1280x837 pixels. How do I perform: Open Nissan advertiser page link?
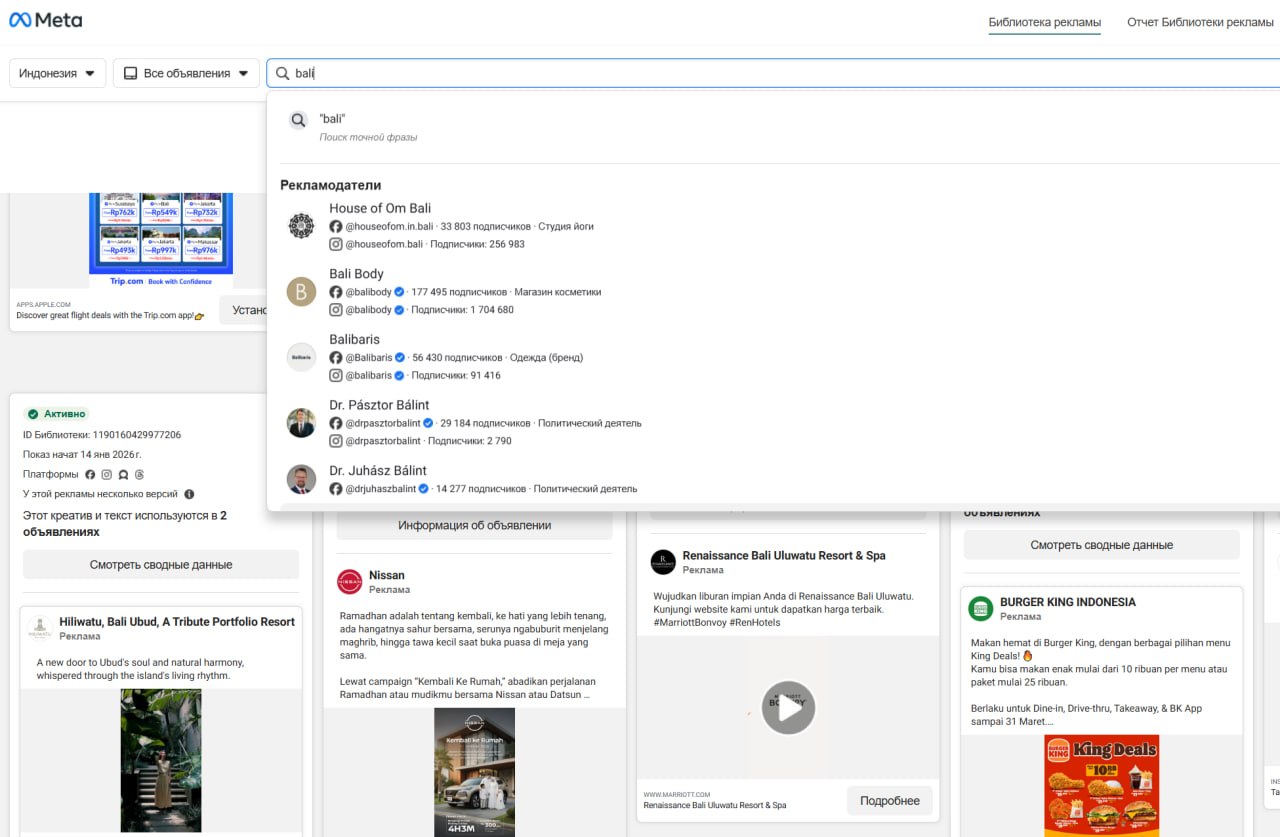pyautogui.click(x=387, y=575)
